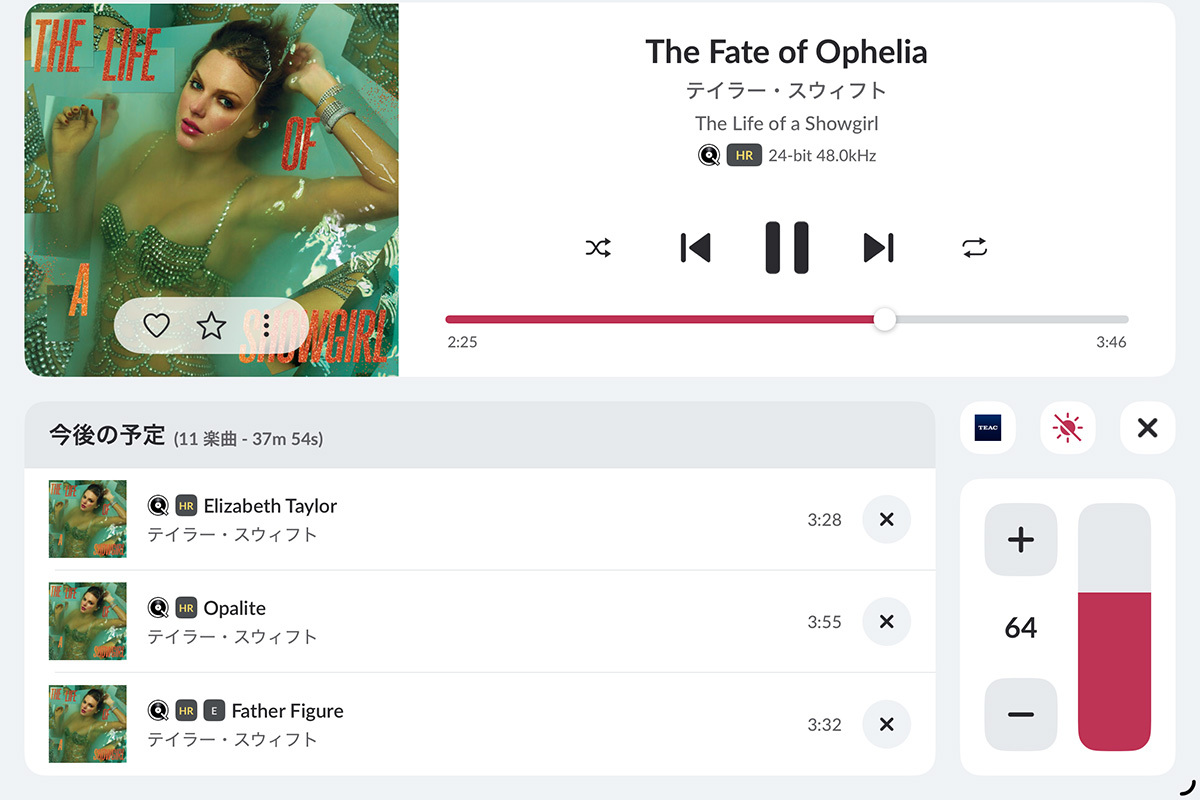The image size is (1200, 800).
Task: Remove Father Figure from the queue
Action: coord(886,725)
